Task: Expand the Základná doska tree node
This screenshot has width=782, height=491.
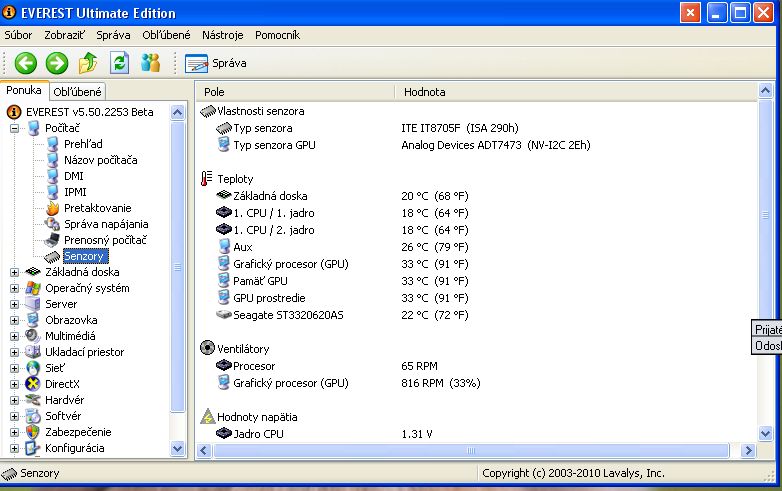Action: tap(15, 272)
